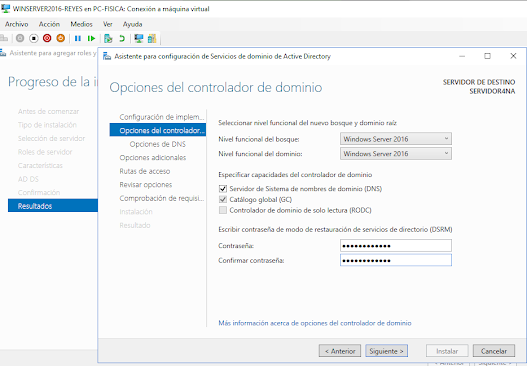Go to Revisar opciones step

click(146, 185)
